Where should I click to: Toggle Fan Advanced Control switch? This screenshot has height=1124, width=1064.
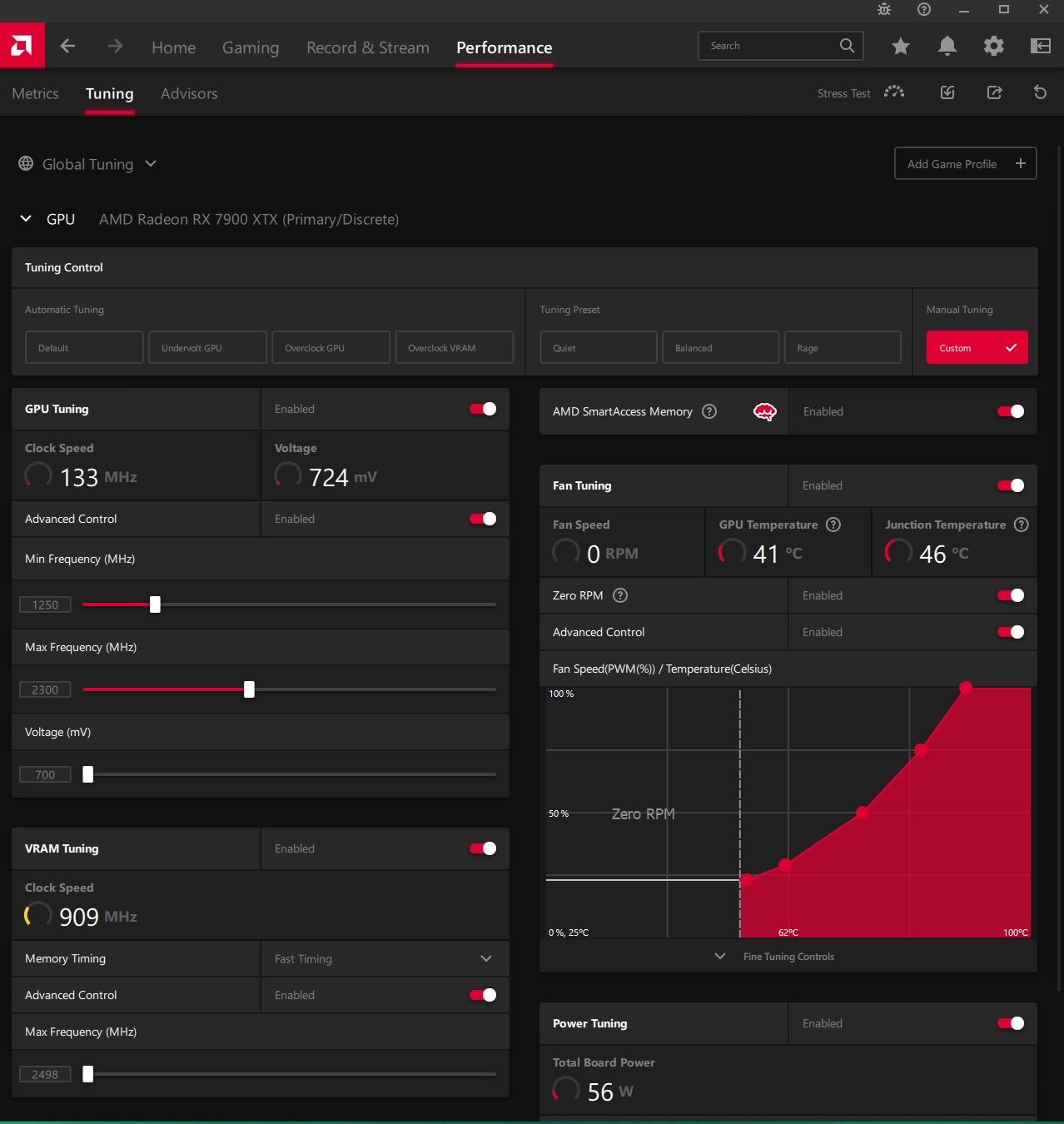point(1011,632)
